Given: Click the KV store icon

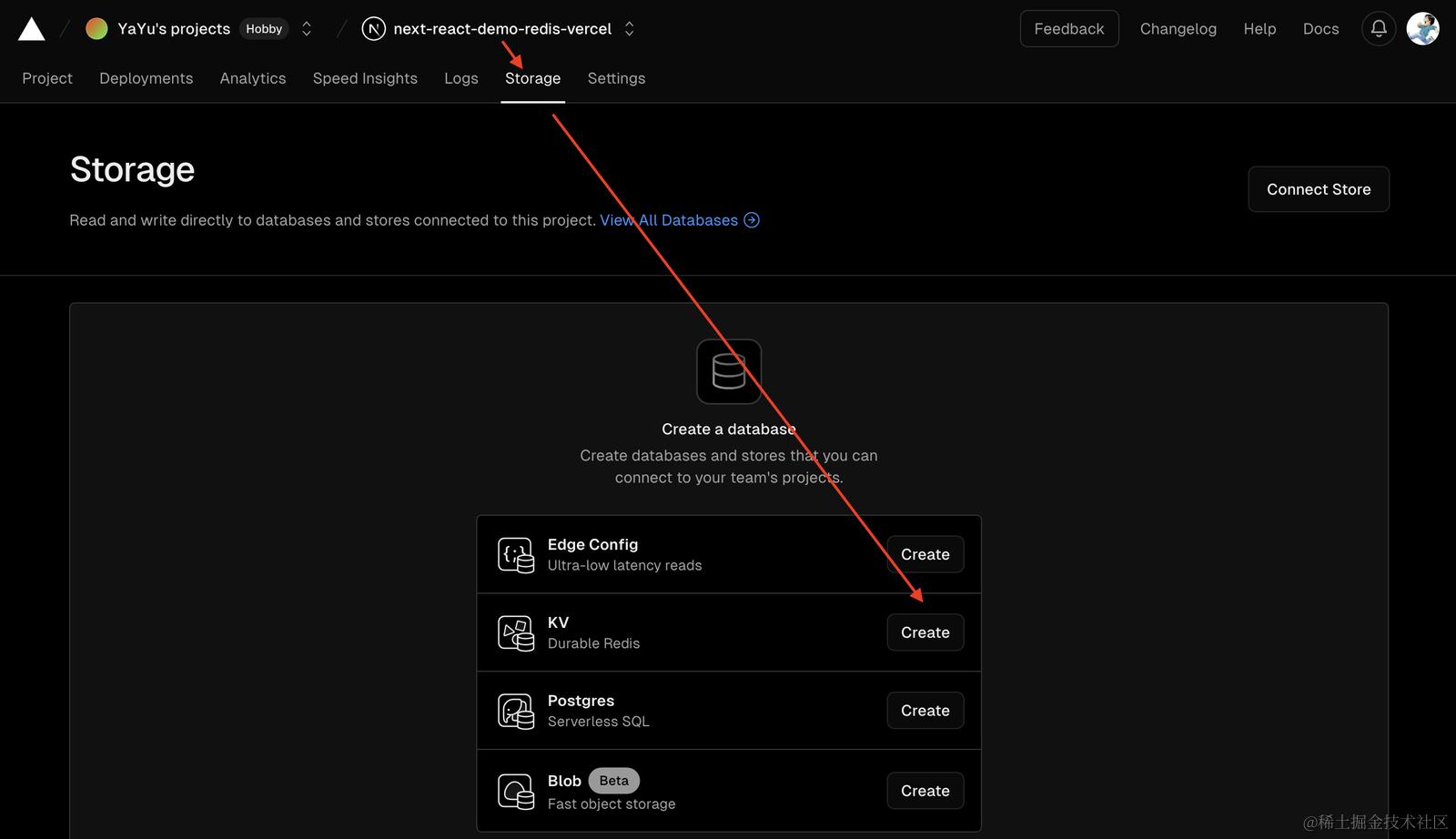Looking at the screenshot, I should [x=516, y=633].
